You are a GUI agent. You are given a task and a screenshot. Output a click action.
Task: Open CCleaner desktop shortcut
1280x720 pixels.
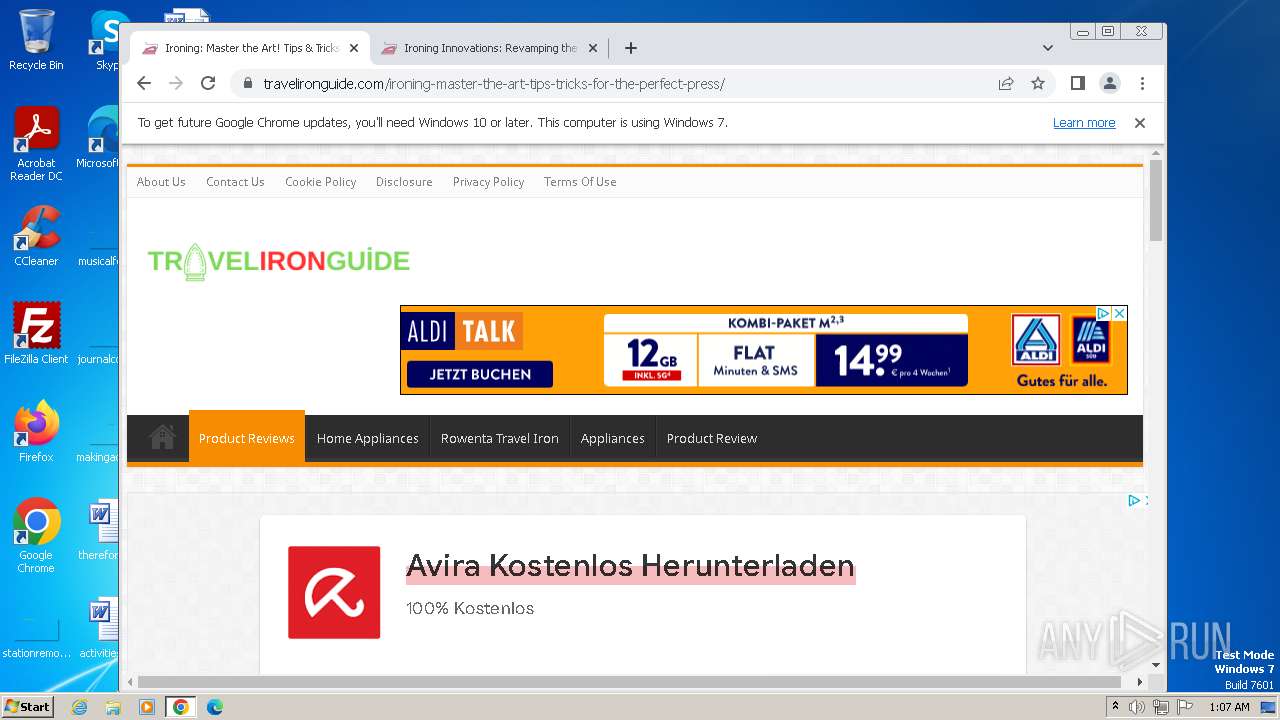pos(36,236)
